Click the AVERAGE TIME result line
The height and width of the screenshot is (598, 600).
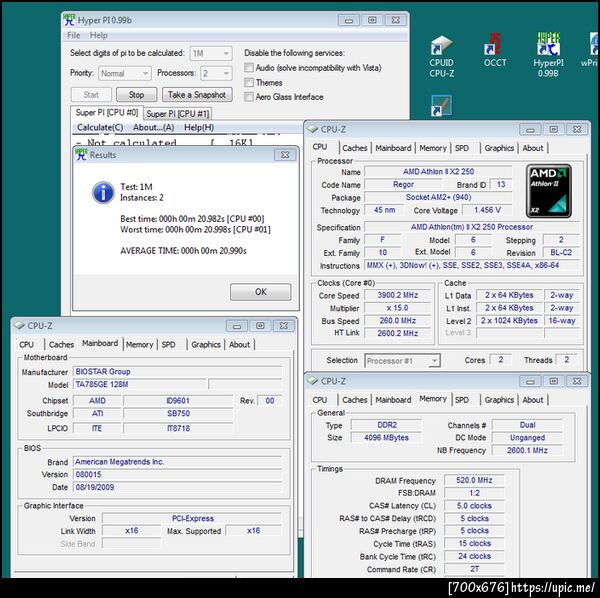point(183,251)
